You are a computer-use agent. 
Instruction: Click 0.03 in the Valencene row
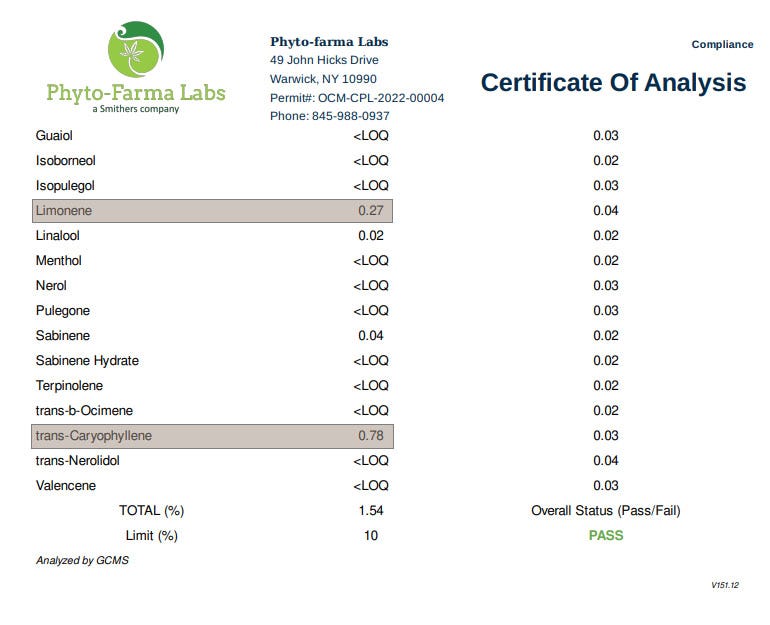pyautogui.click(x=605, y=487)
